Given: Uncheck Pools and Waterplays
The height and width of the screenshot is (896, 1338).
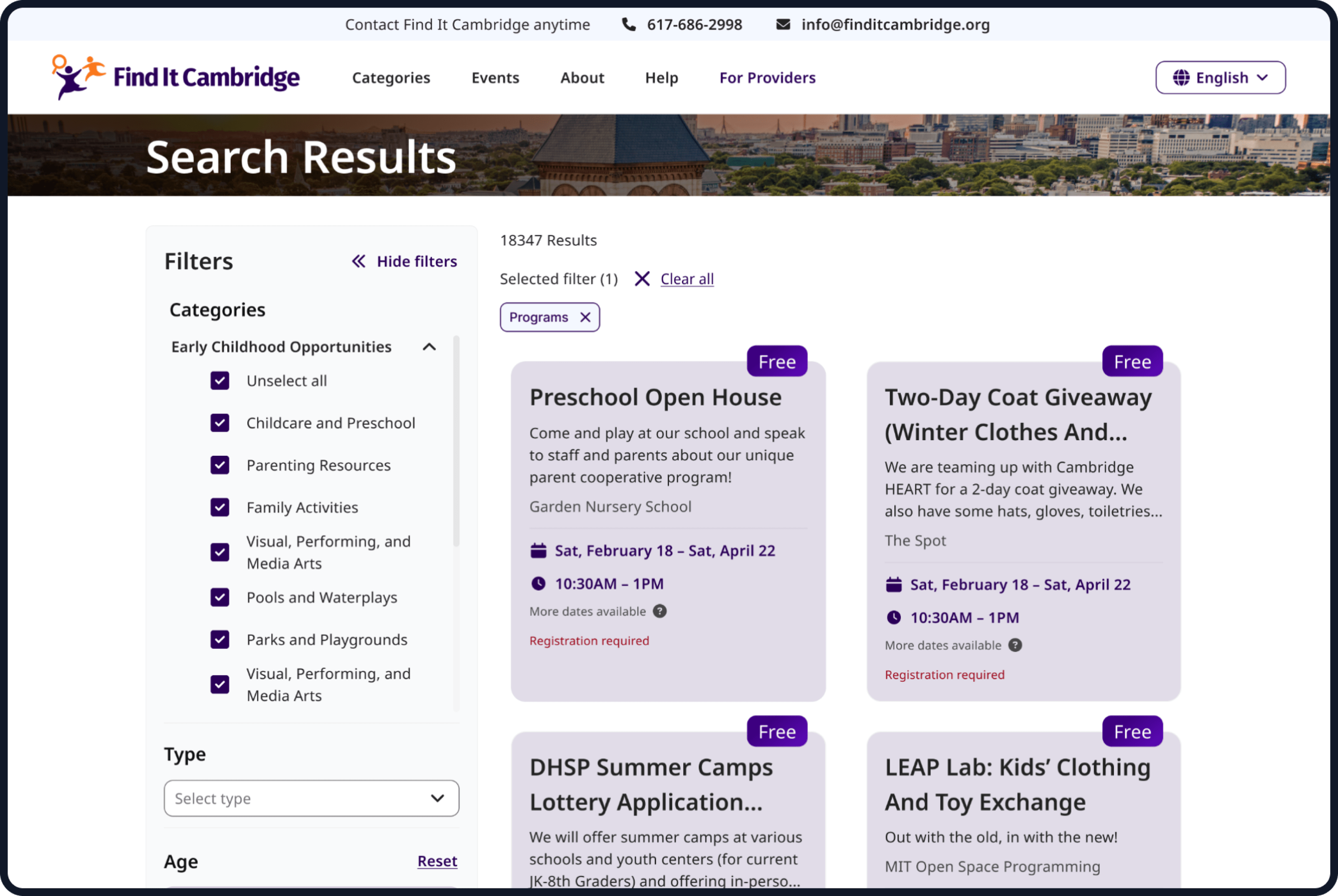Looking at the screenshot, I should click(220, 597).
